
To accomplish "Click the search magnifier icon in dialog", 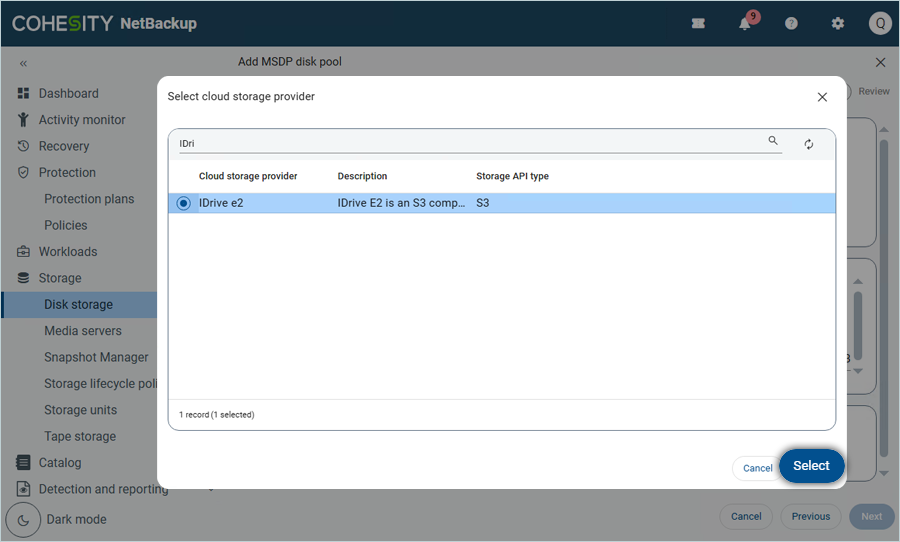I will [773, 142].
